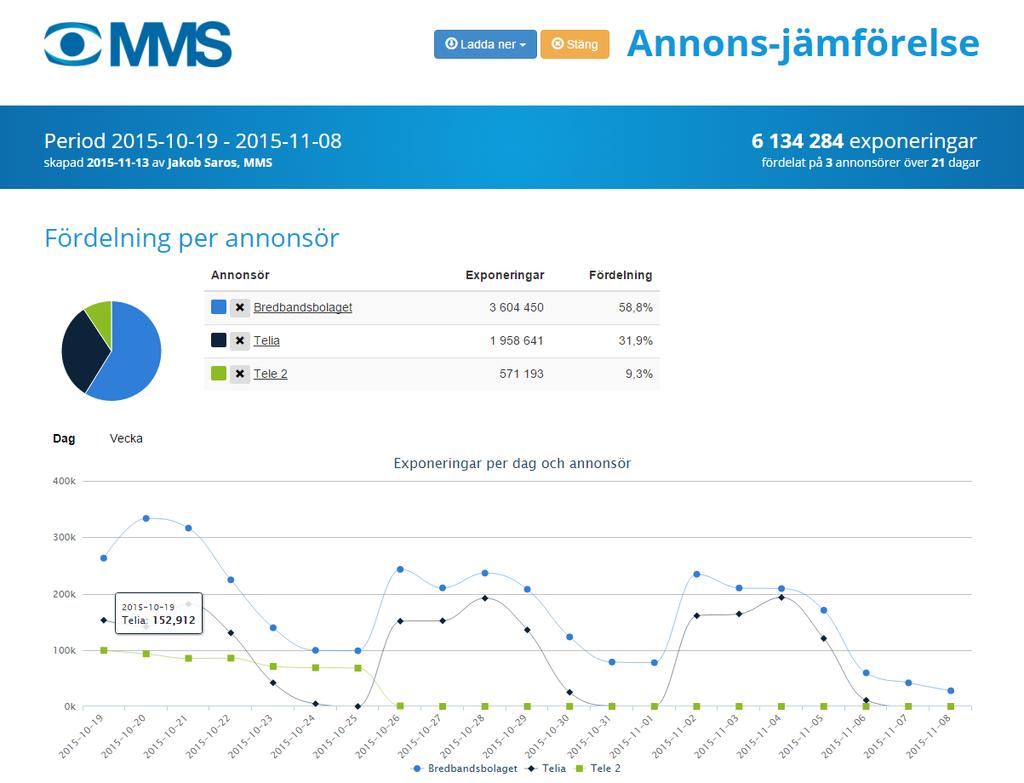1024x783 pixels.
Task: Toggle Tele 2 series in chart legend
Action: click(598, 769)
